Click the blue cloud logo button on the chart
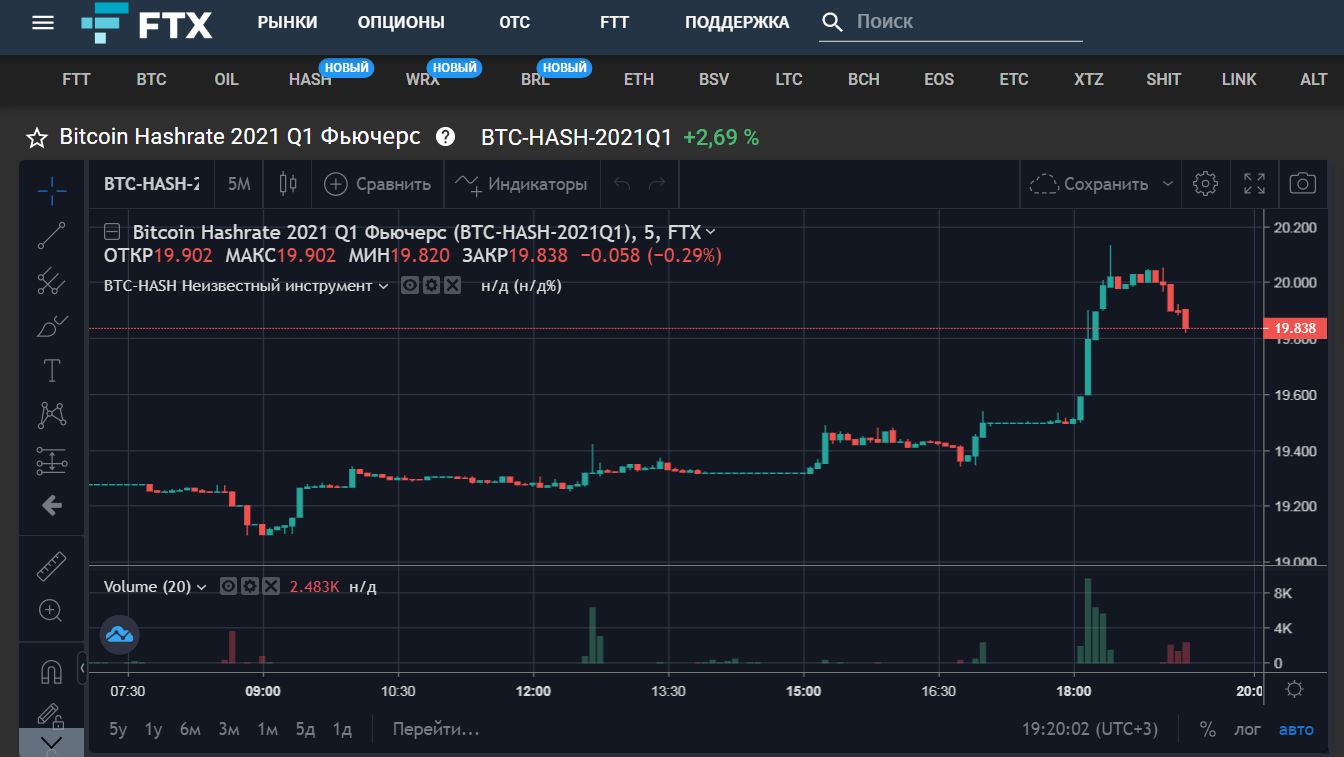 120,634
